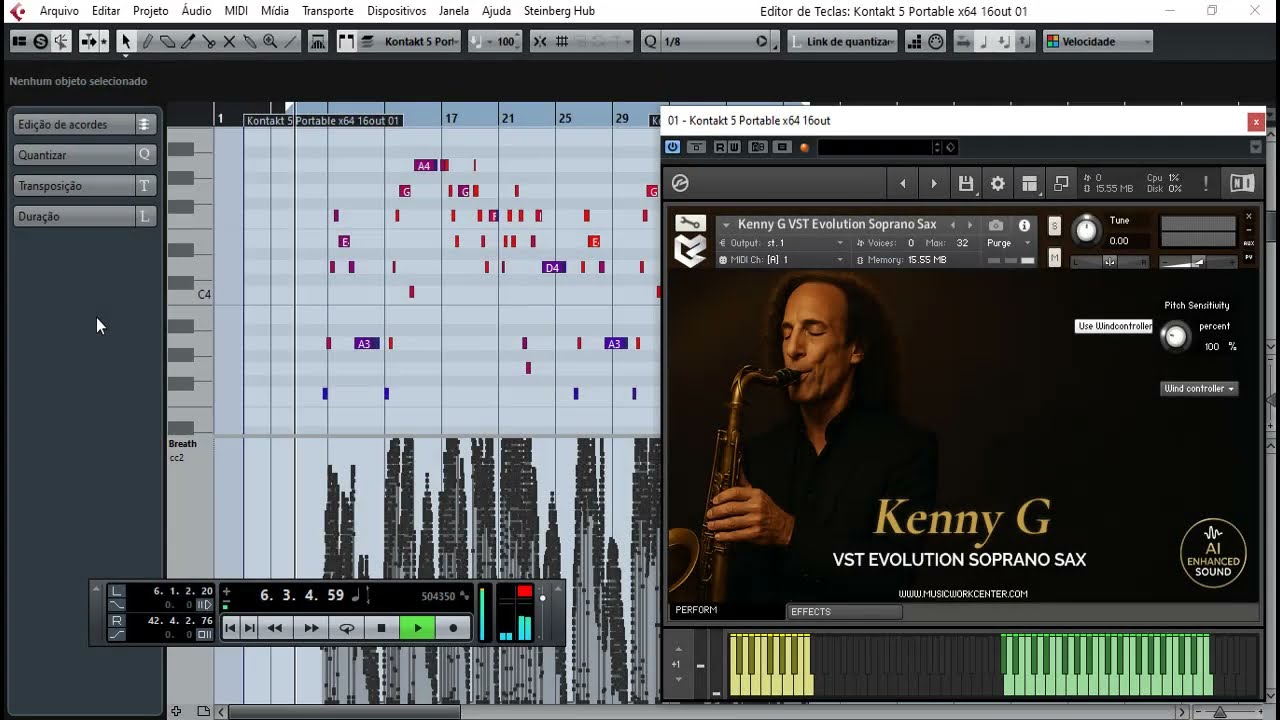Toggle the Read automation R button
This screenshot has width=1280, height=720.
tap(721, 147)
